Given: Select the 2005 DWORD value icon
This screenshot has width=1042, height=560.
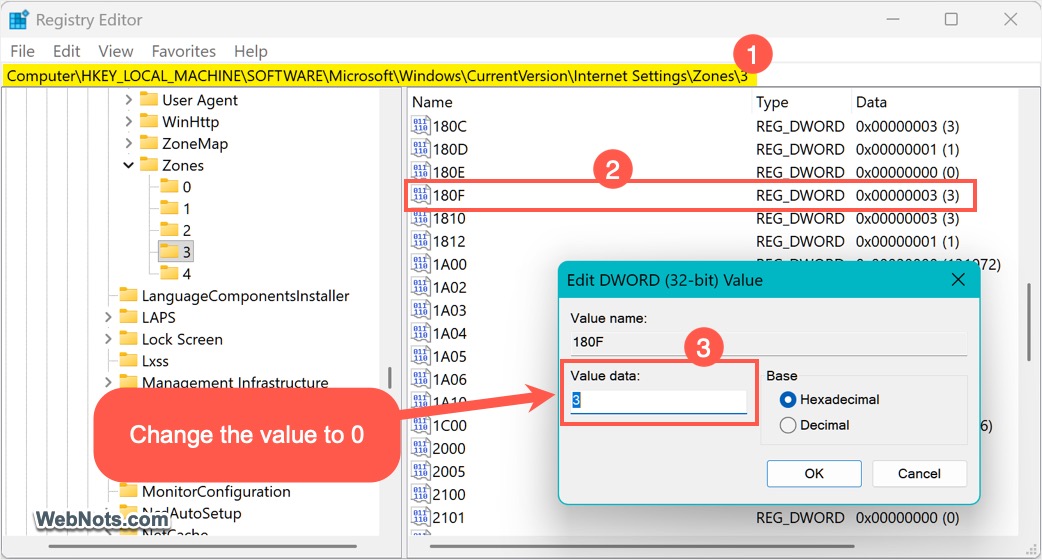Looking at the screenshot, I should click(421, 472).
